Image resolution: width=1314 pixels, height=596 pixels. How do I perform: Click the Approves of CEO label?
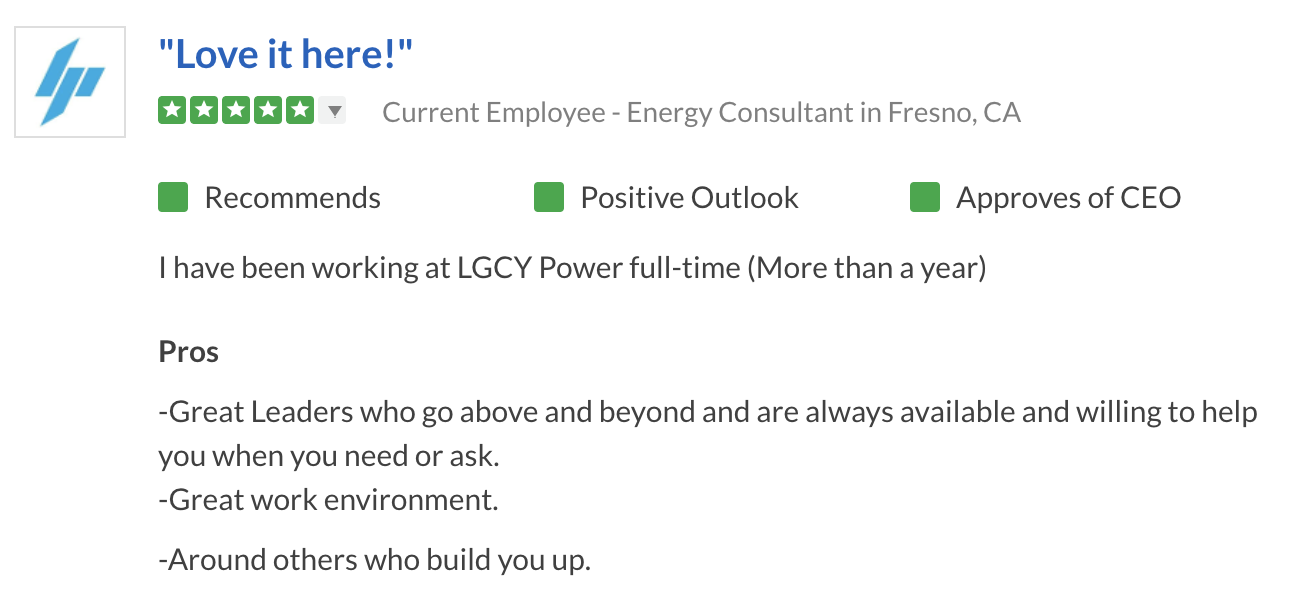click(x=1068, y=198)
